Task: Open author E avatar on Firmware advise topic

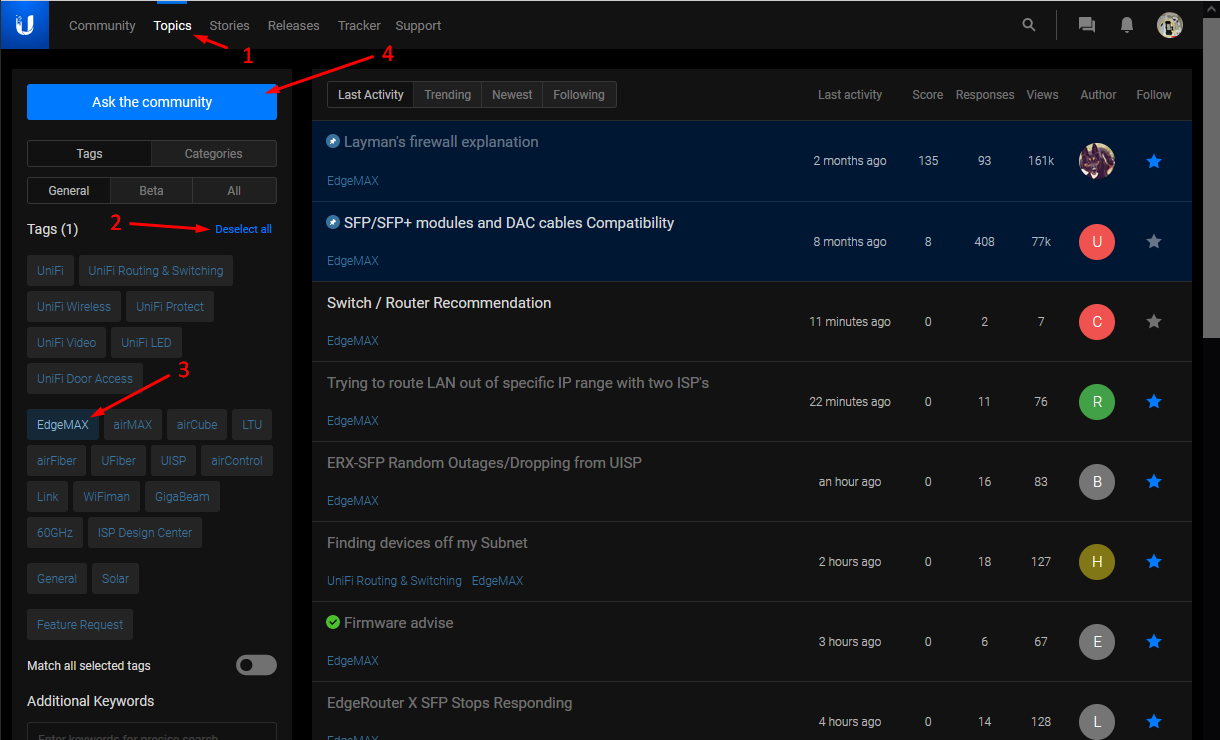Action: point(1097,641)
